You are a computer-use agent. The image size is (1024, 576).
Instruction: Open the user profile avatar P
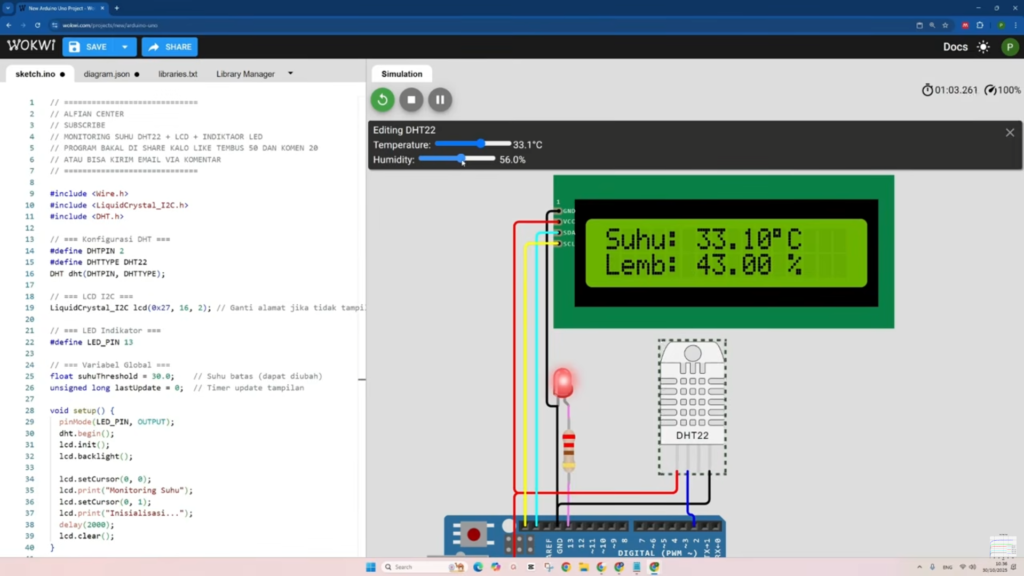(x=1010, y=47)
